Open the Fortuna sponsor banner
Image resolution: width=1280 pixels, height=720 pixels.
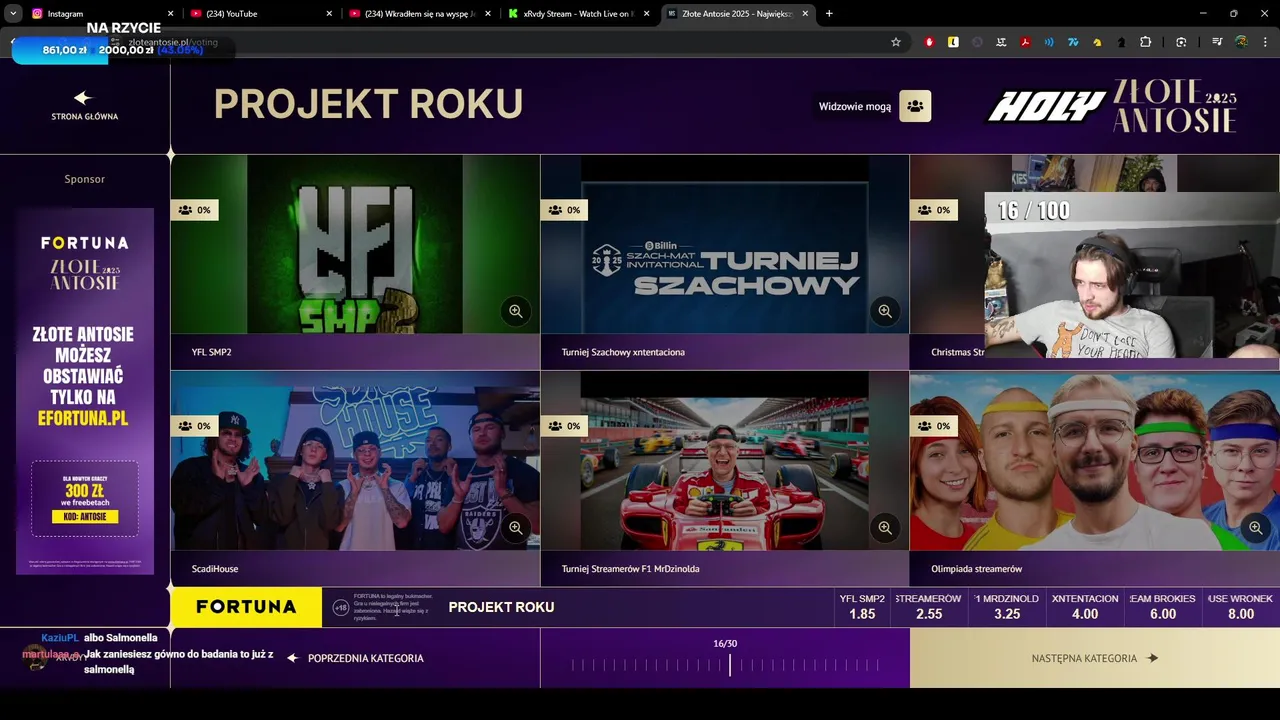(x=85, y=391)
